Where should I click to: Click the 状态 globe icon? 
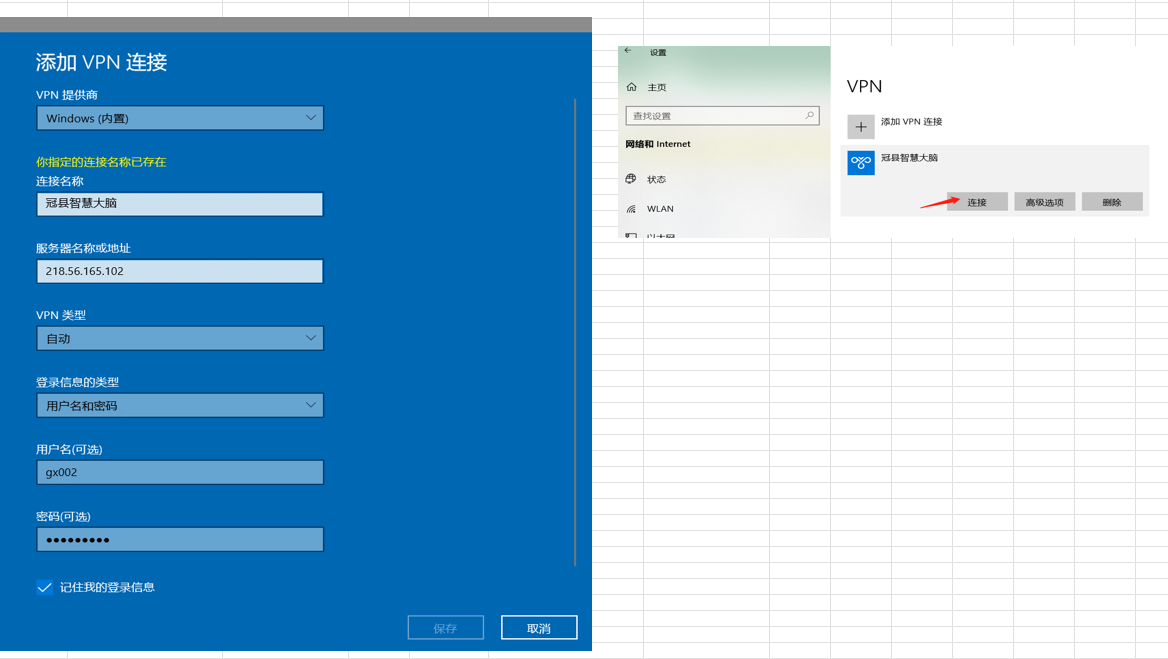point(631,179)
